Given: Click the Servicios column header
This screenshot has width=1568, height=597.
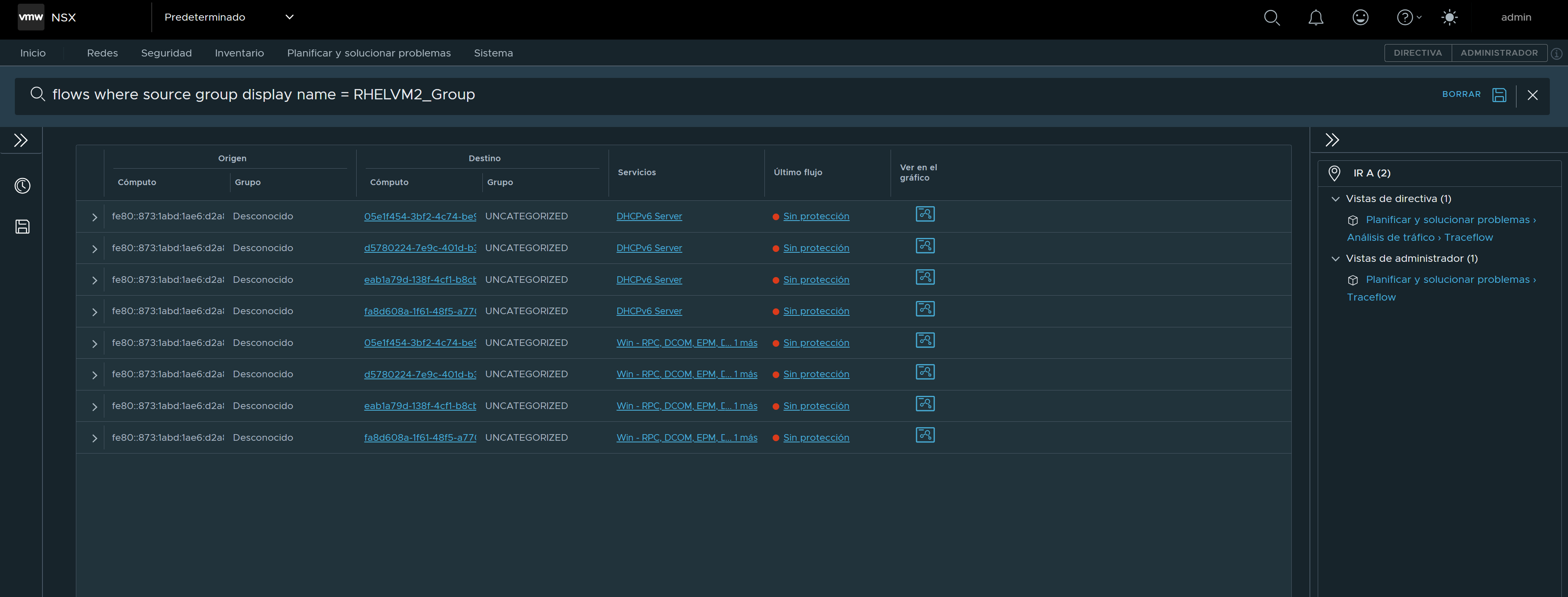Looking at the screenshot, I should (637, 172).
